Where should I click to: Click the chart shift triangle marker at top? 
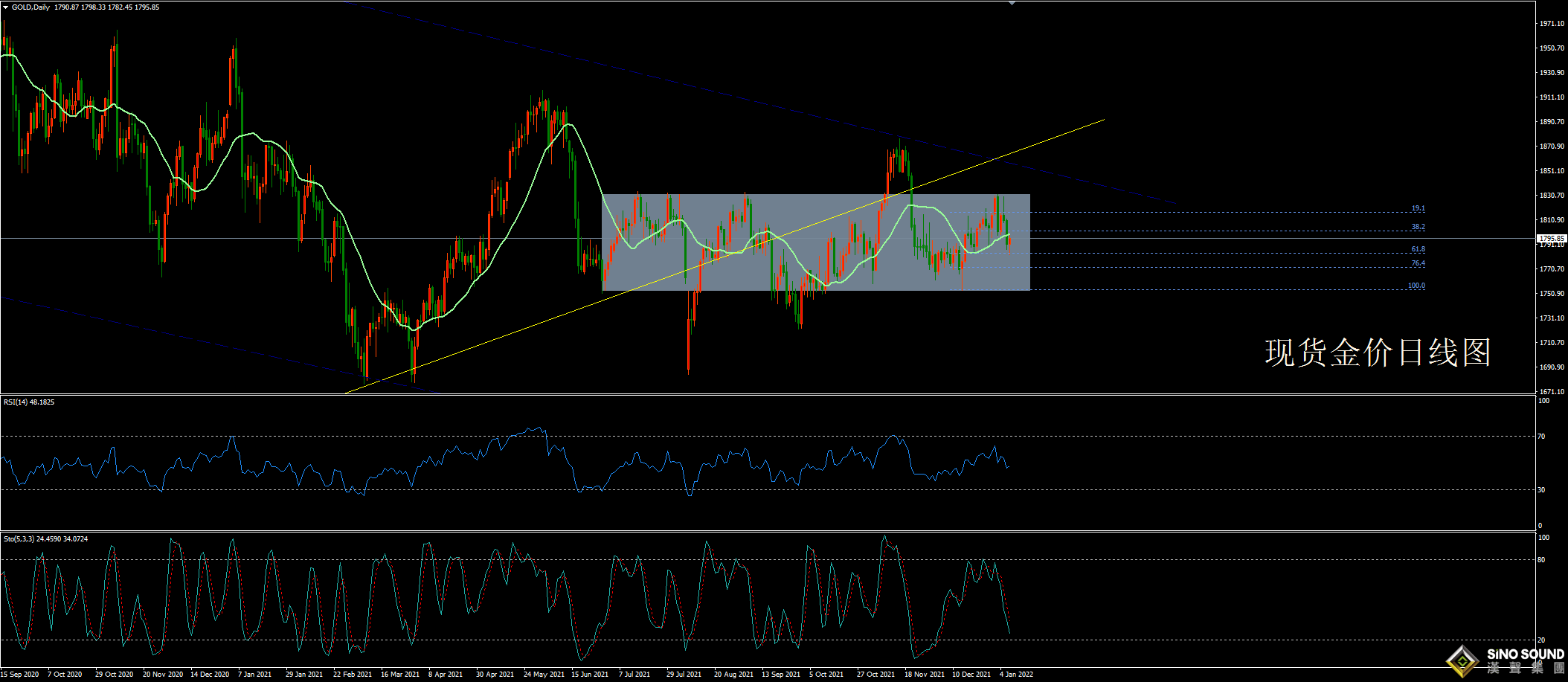[1012, 3]
